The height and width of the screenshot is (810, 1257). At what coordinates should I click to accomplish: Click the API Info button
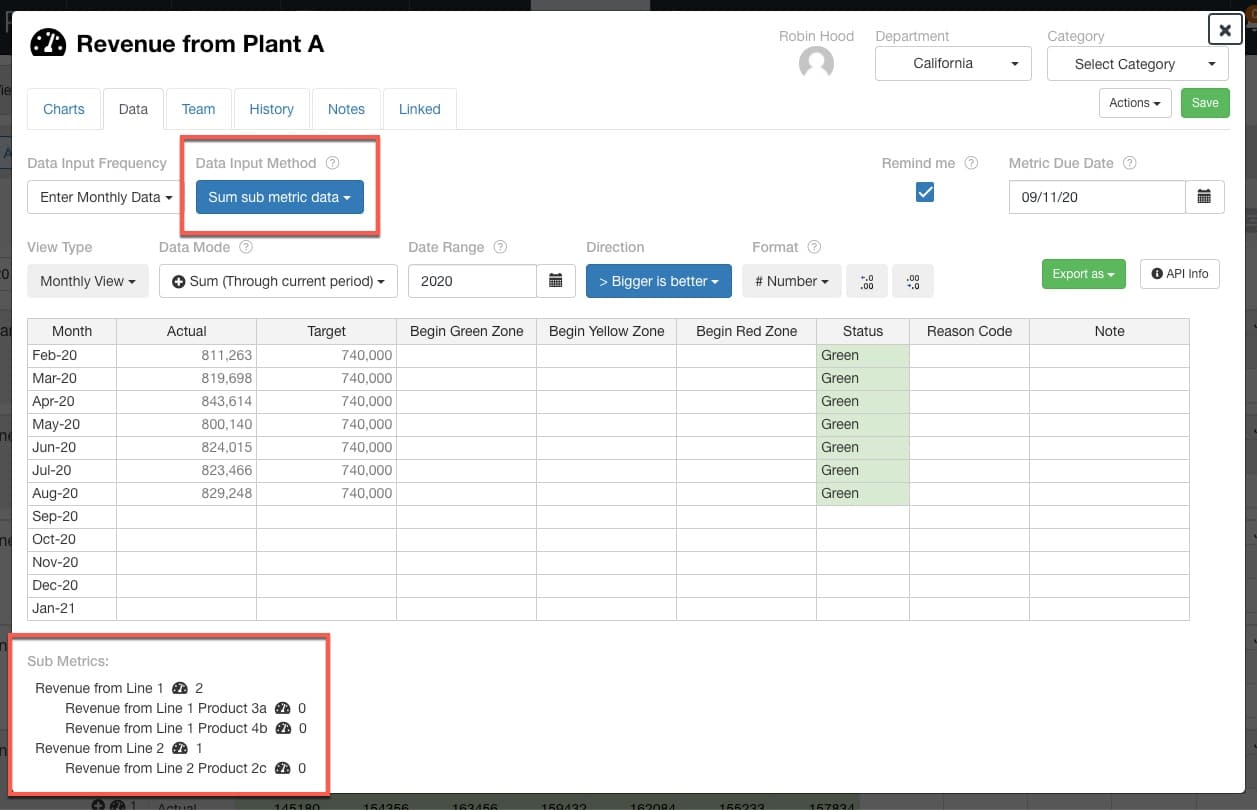(x=1180, y=274)
